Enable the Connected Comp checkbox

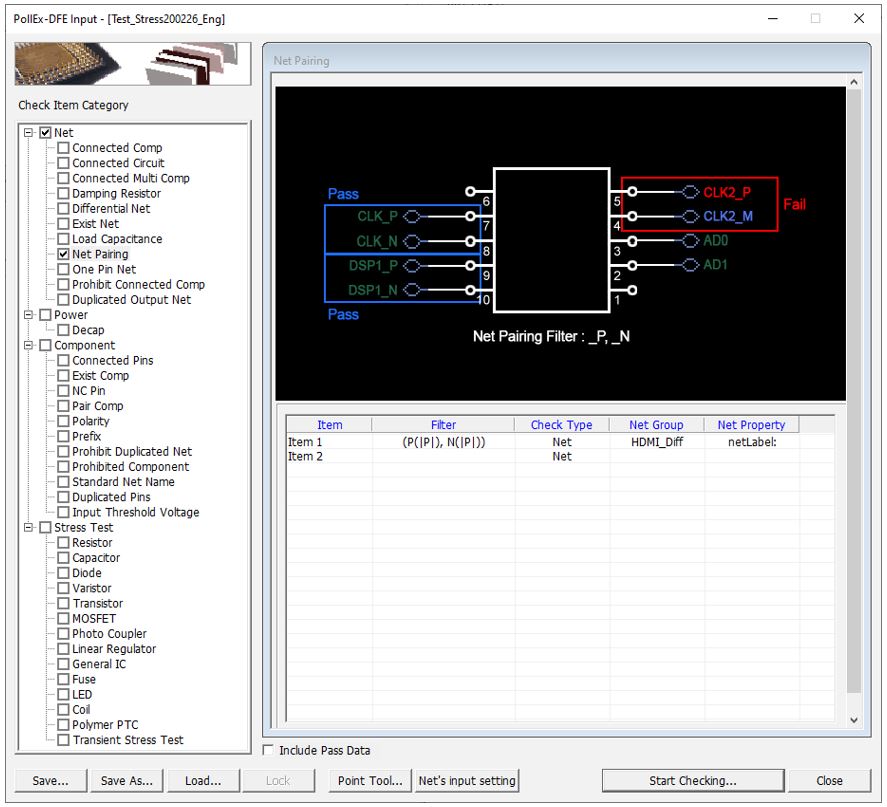[64, 148]
